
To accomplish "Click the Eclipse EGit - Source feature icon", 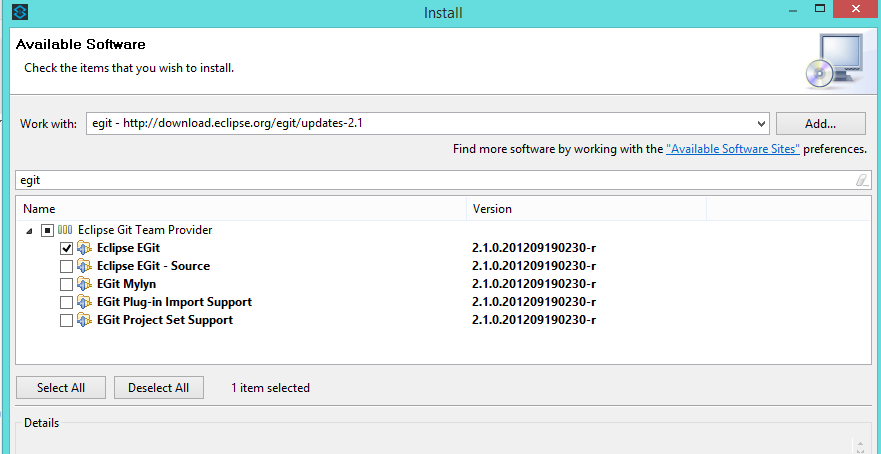I will (x=84, y=266).
